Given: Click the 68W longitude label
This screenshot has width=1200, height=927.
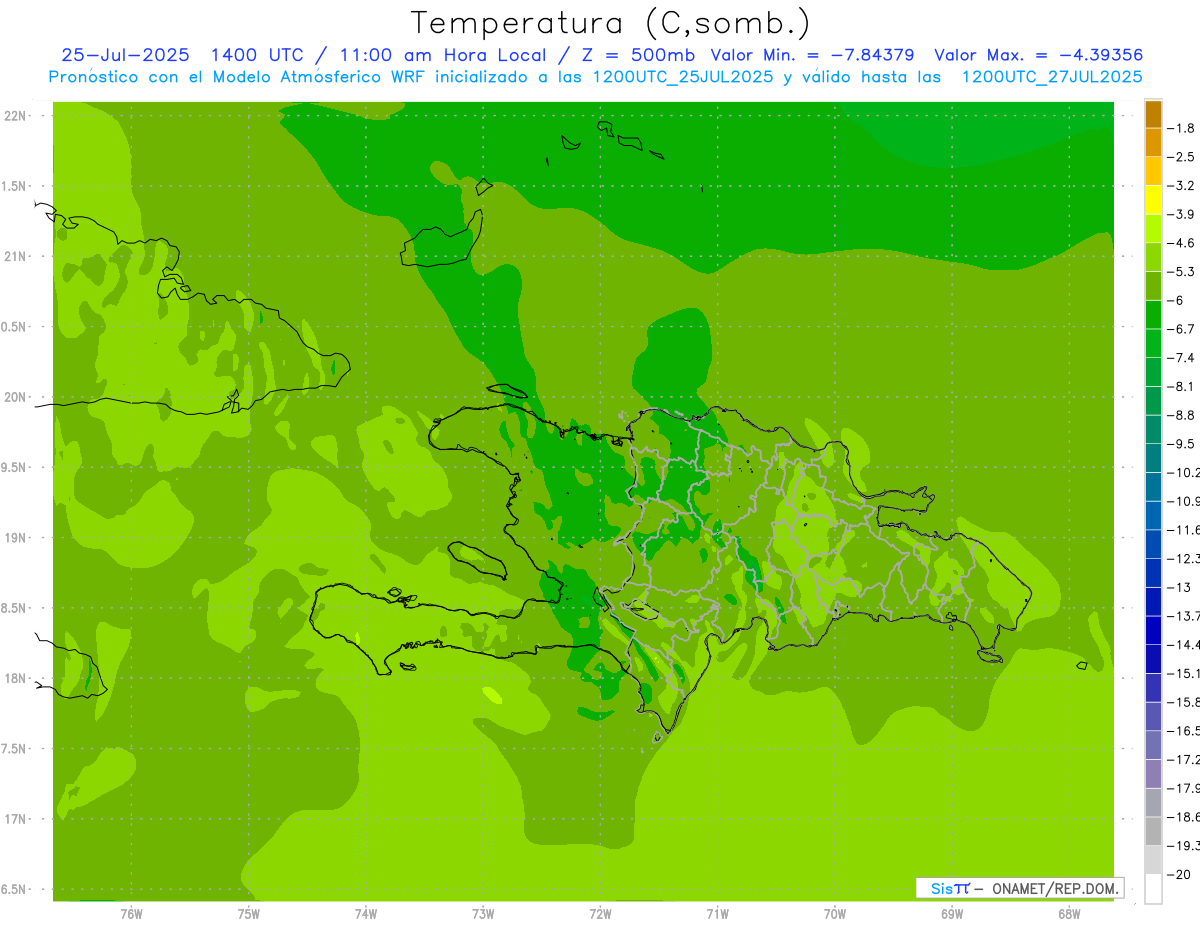Looking at the screenshot, I should [1069, 914].
